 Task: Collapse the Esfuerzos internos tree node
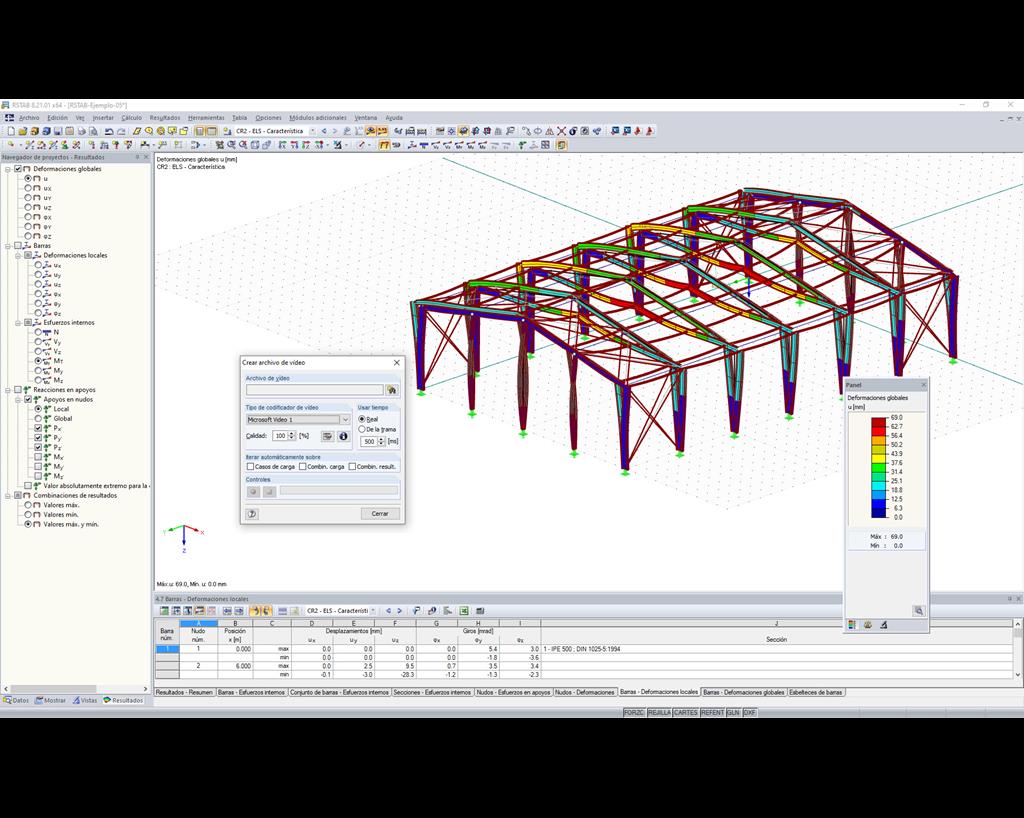pyautogui.click(x=18, y=322)
